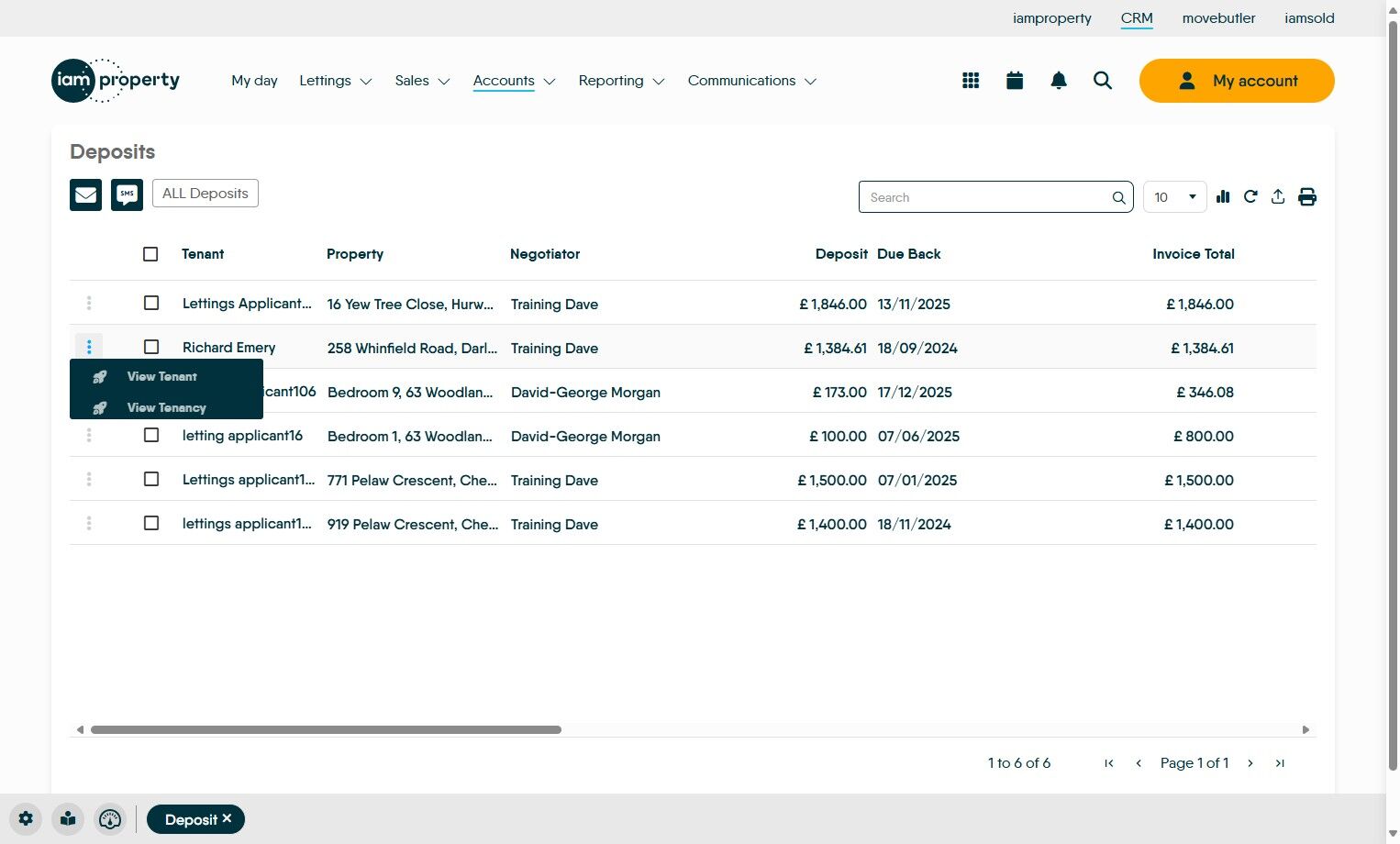Viewport: 1400px width, 844px height.
Task: Expand the Lettings menu
Action: tap(336, 81)
